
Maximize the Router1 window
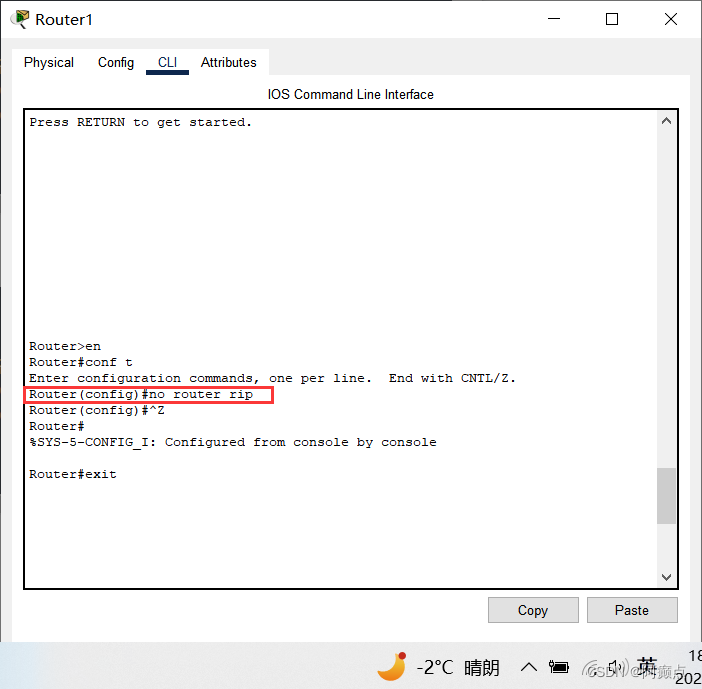(612, 19)
